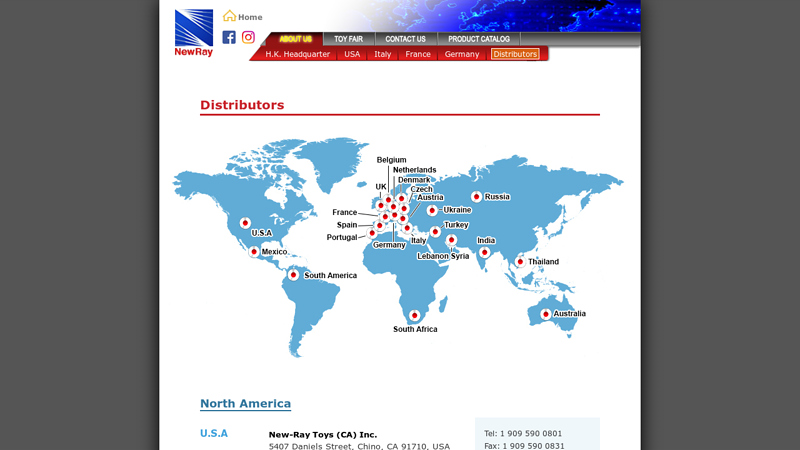Click the Portugal map marker

pyautogui.click(x=372, y=233)
